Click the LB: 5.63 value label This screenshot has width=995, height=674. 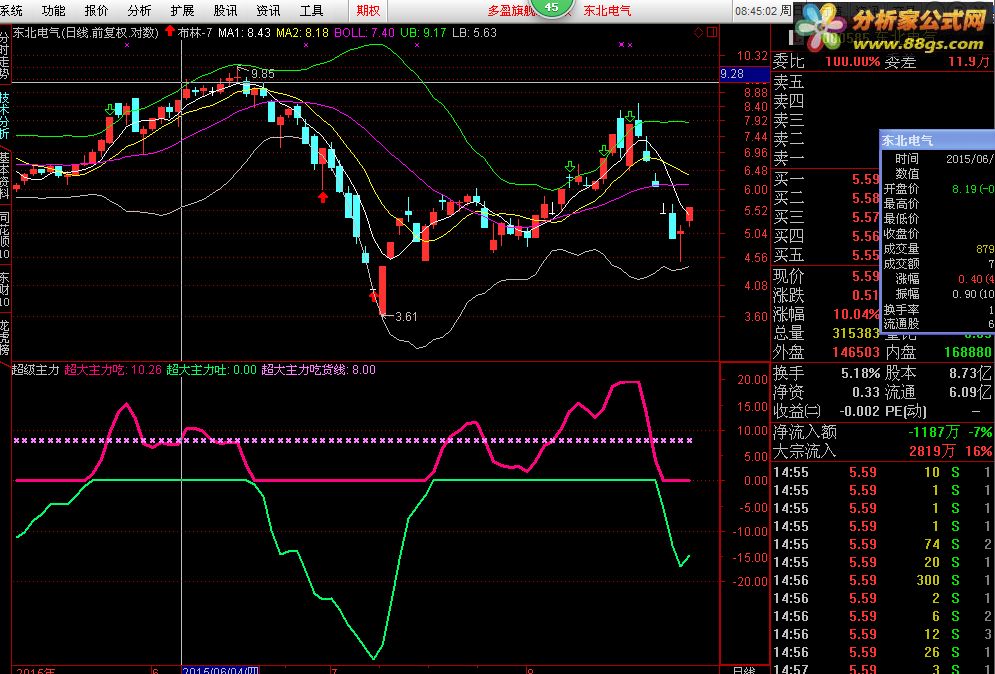[x=474, y=32]
